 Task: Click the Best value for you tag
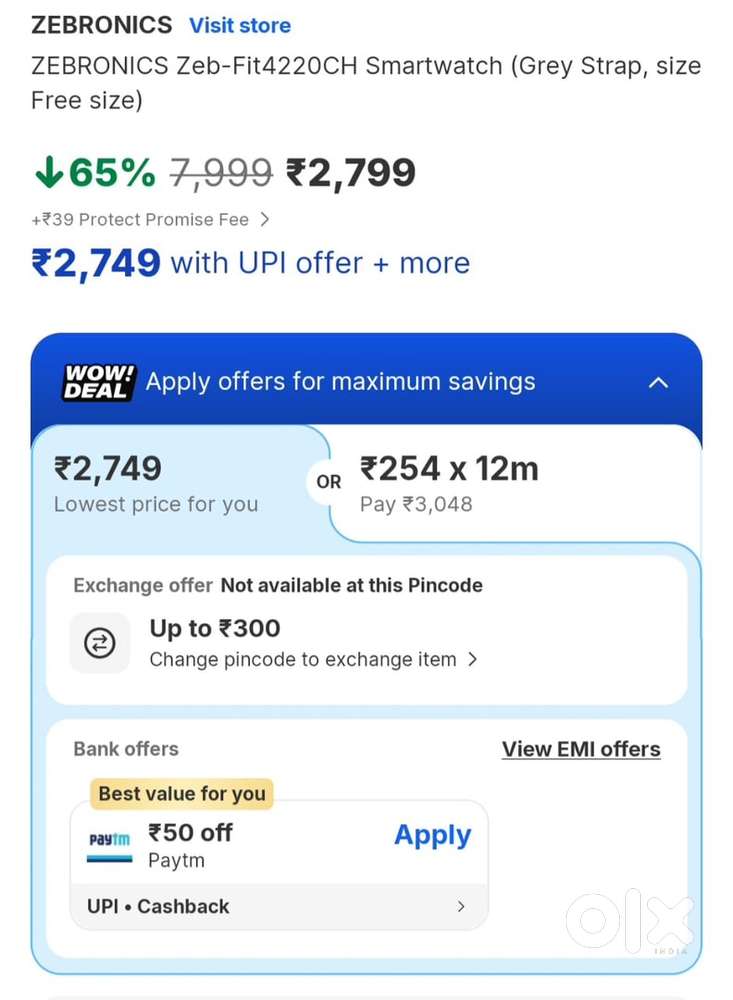click(x=182, y=793)
